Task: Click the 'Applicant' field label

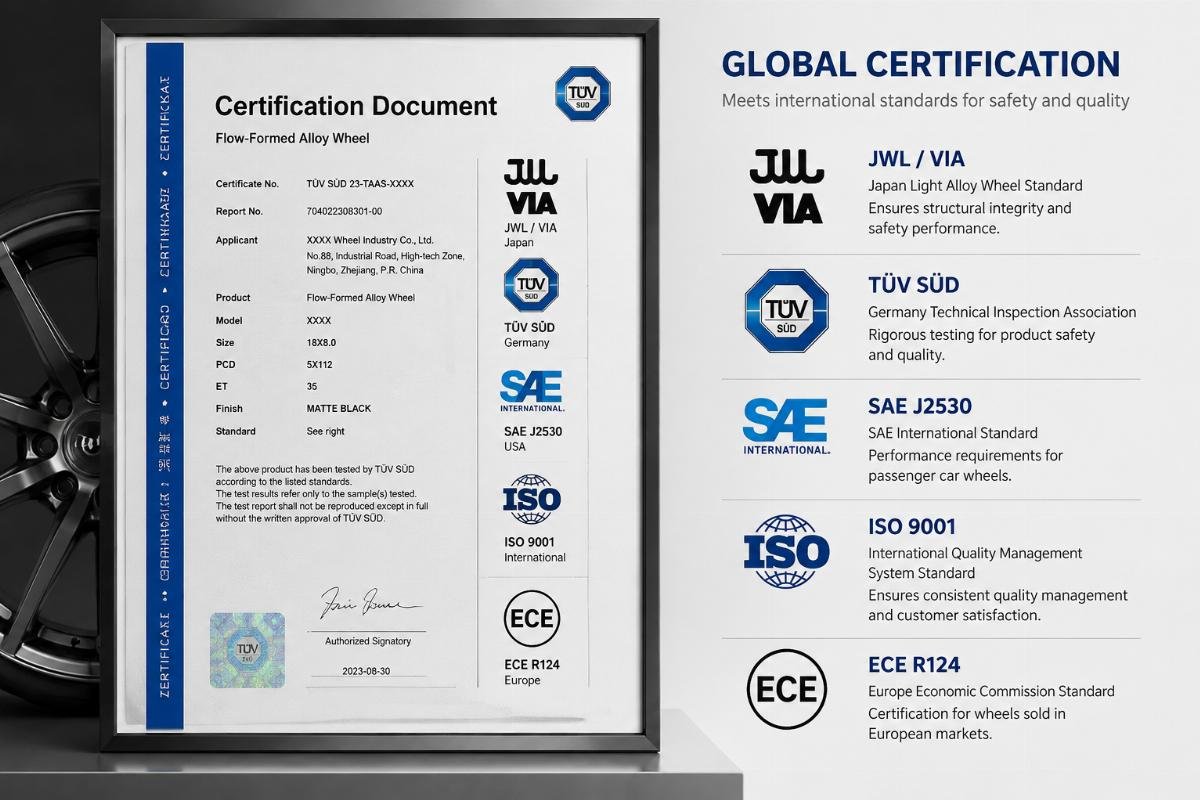Action: pyautogui.click(x=236, y=240)
